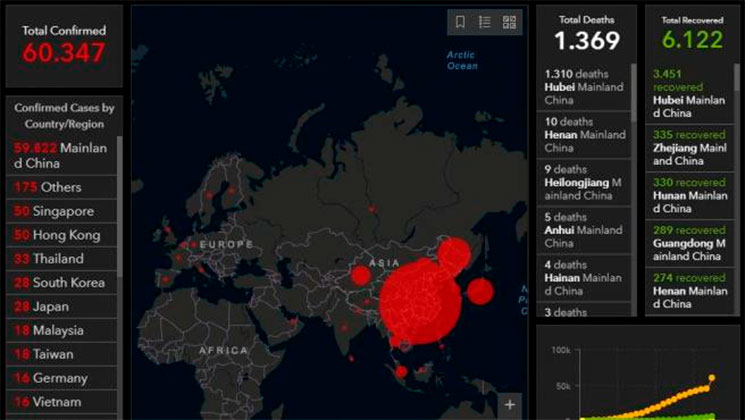Click the large red China outbreak circle
The width and height of the screenshot is (745, 420).
(x=418, y=298)
